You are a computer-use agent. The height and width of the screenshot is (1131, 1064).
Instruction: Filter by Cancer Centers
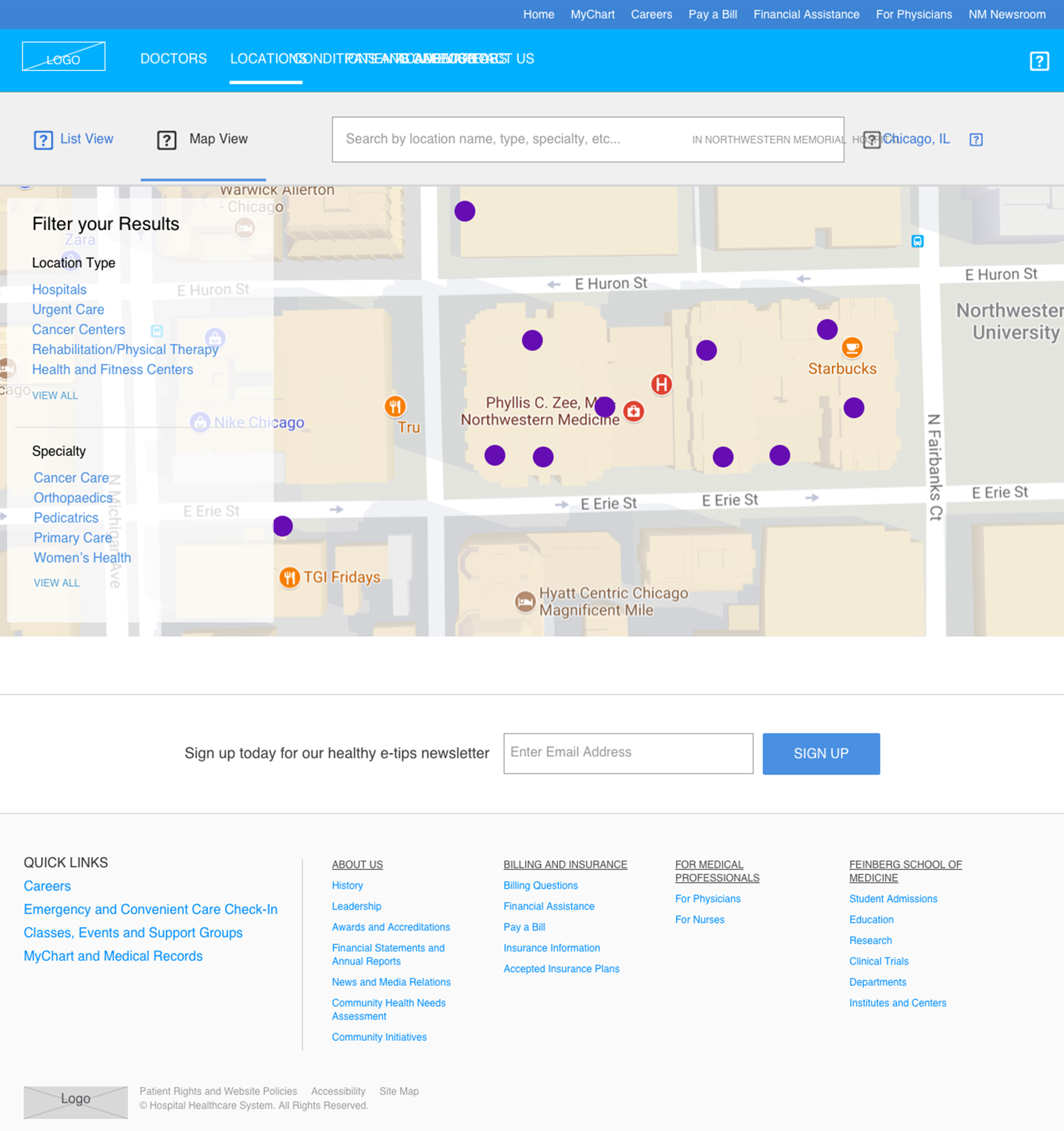[78, 329]
